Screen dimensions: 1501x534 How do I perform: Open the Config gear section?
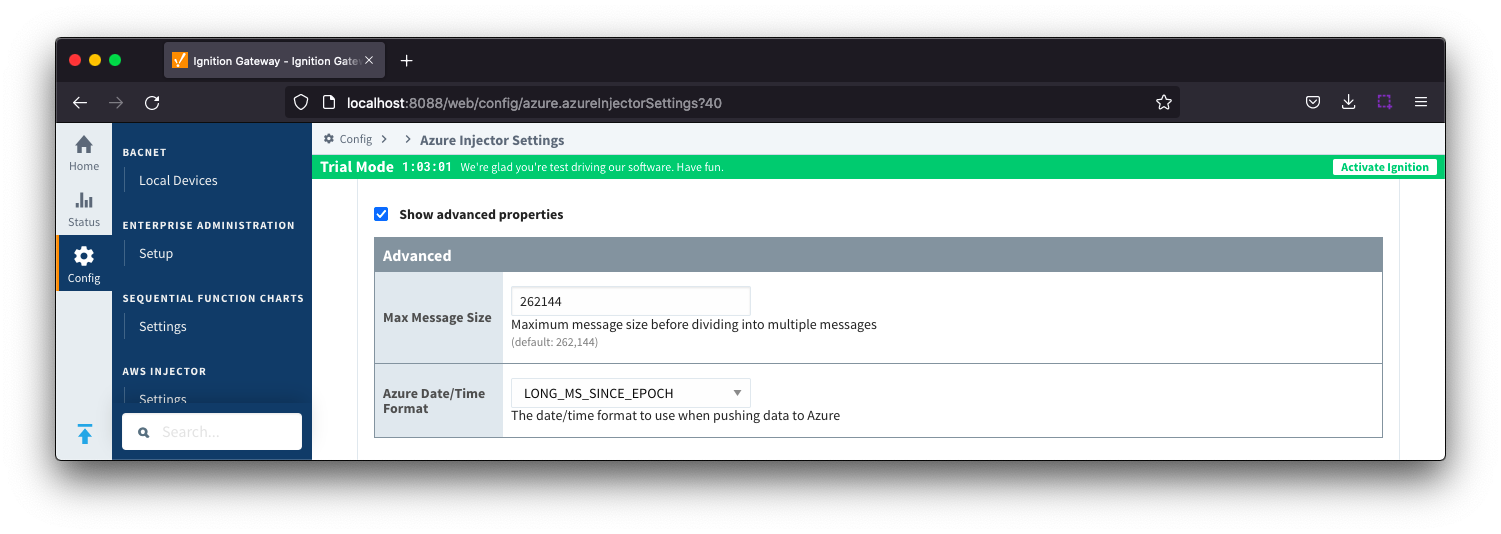84,263
